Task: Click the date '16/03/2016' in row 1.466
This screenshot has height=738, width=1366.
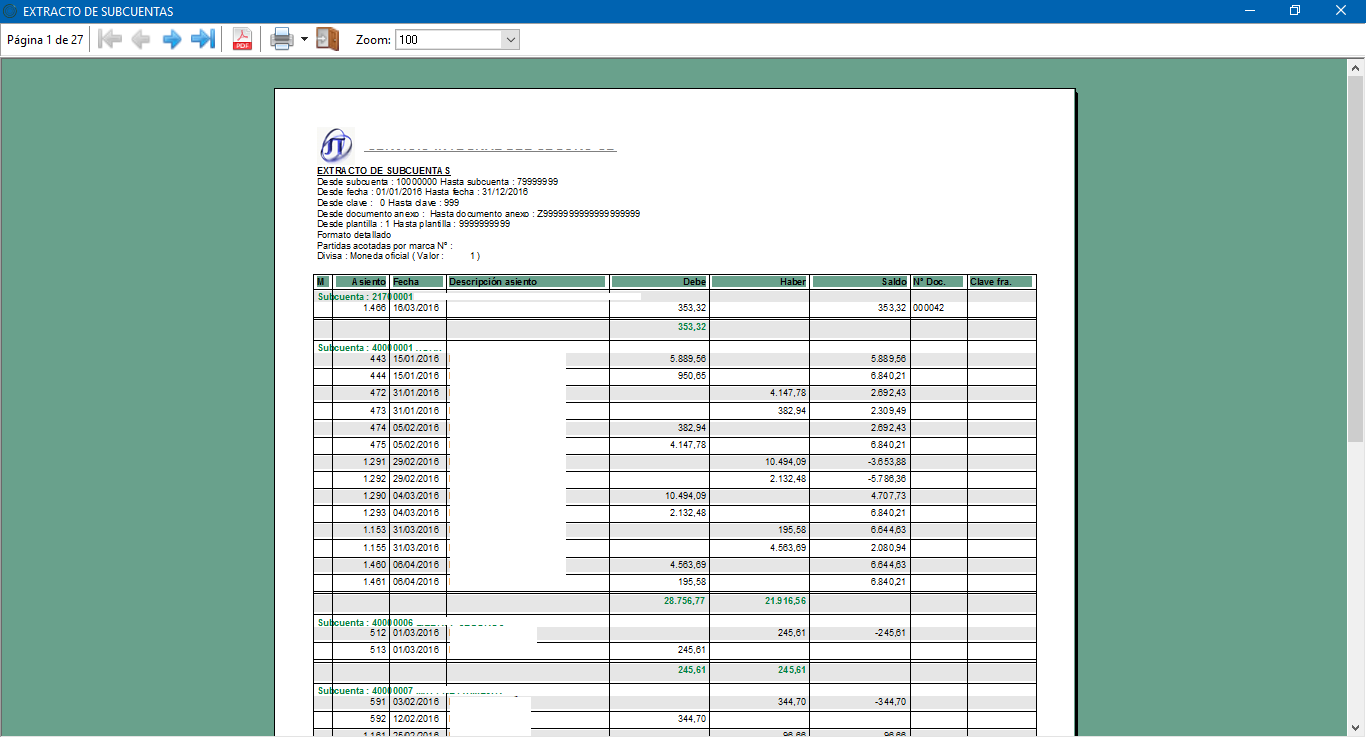Action: coord(416,308)
